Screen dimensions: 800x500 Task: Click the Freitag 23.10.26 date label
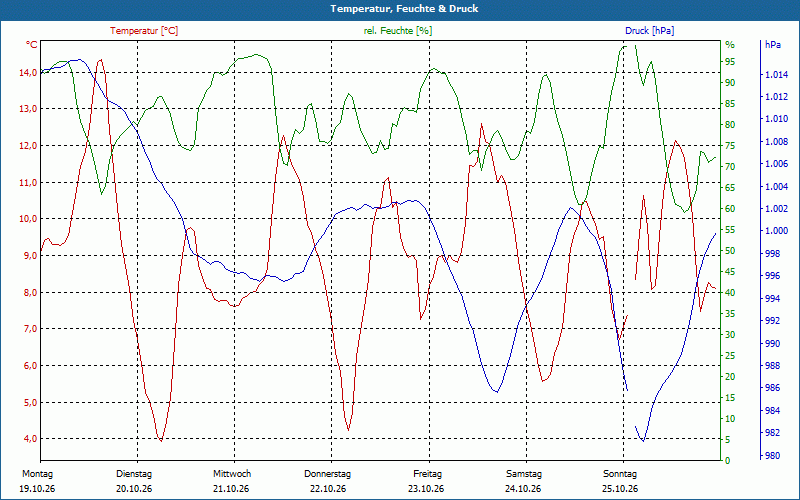(x=427, y=481)
